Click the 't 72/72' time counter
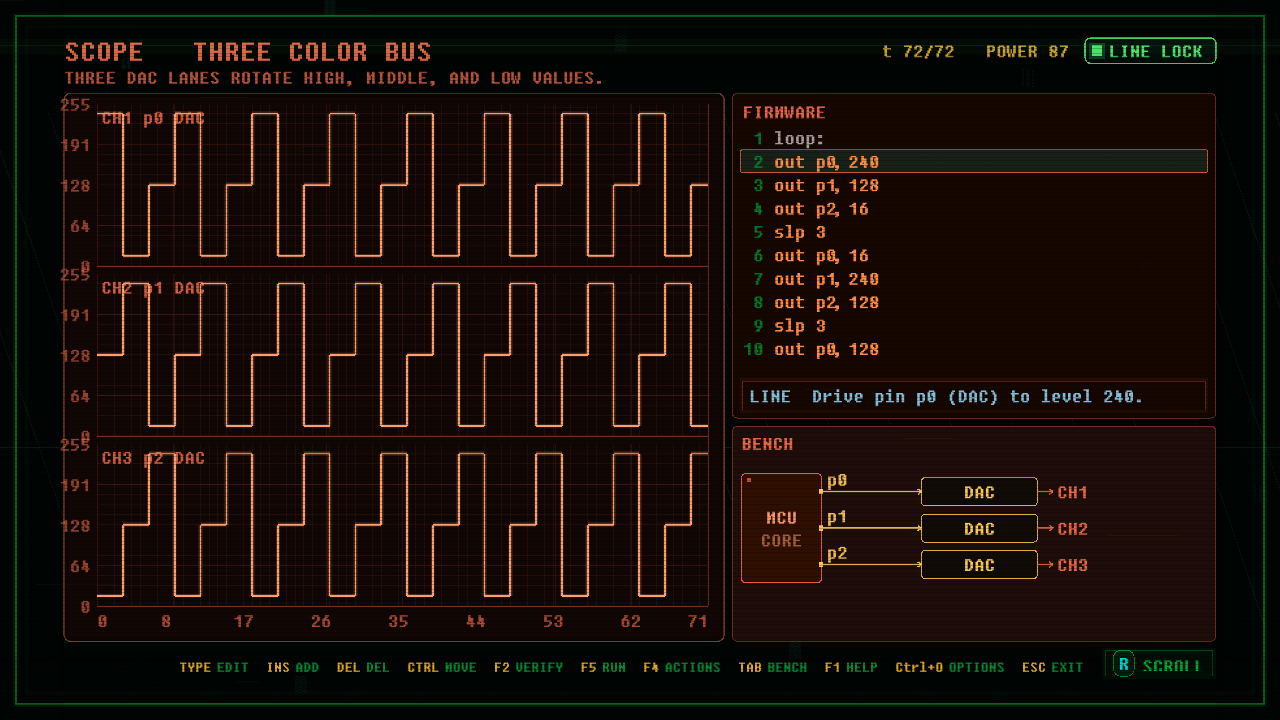 pyautogui.click(x=918, y=51)
